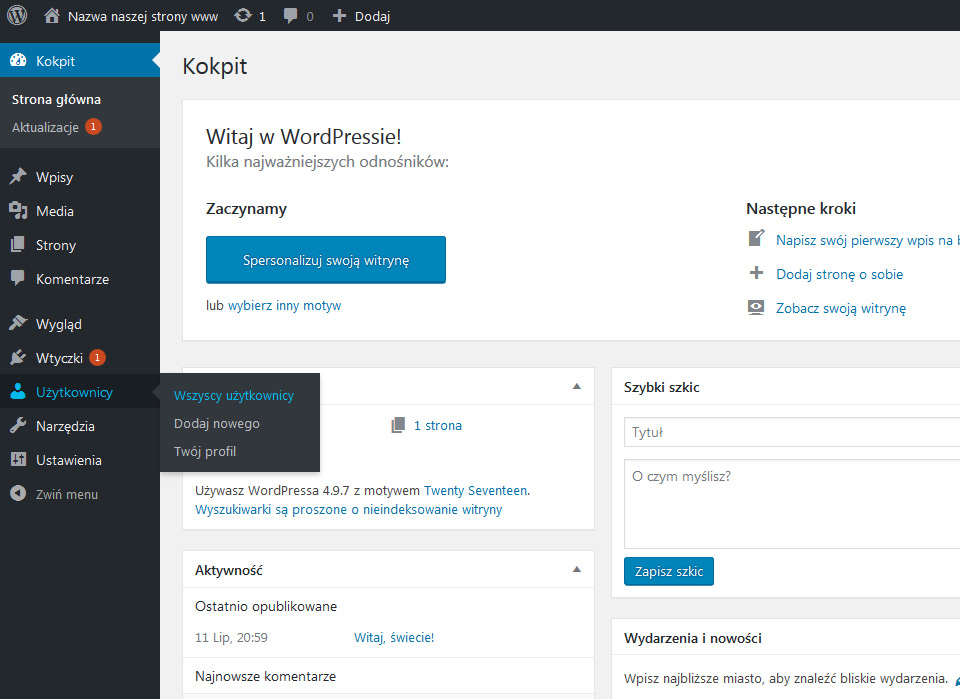The image size is (960, 699).
Task: Collapse the Aktywność panel with its arrow
Action: pyautogui.click(x=577, y=569)
